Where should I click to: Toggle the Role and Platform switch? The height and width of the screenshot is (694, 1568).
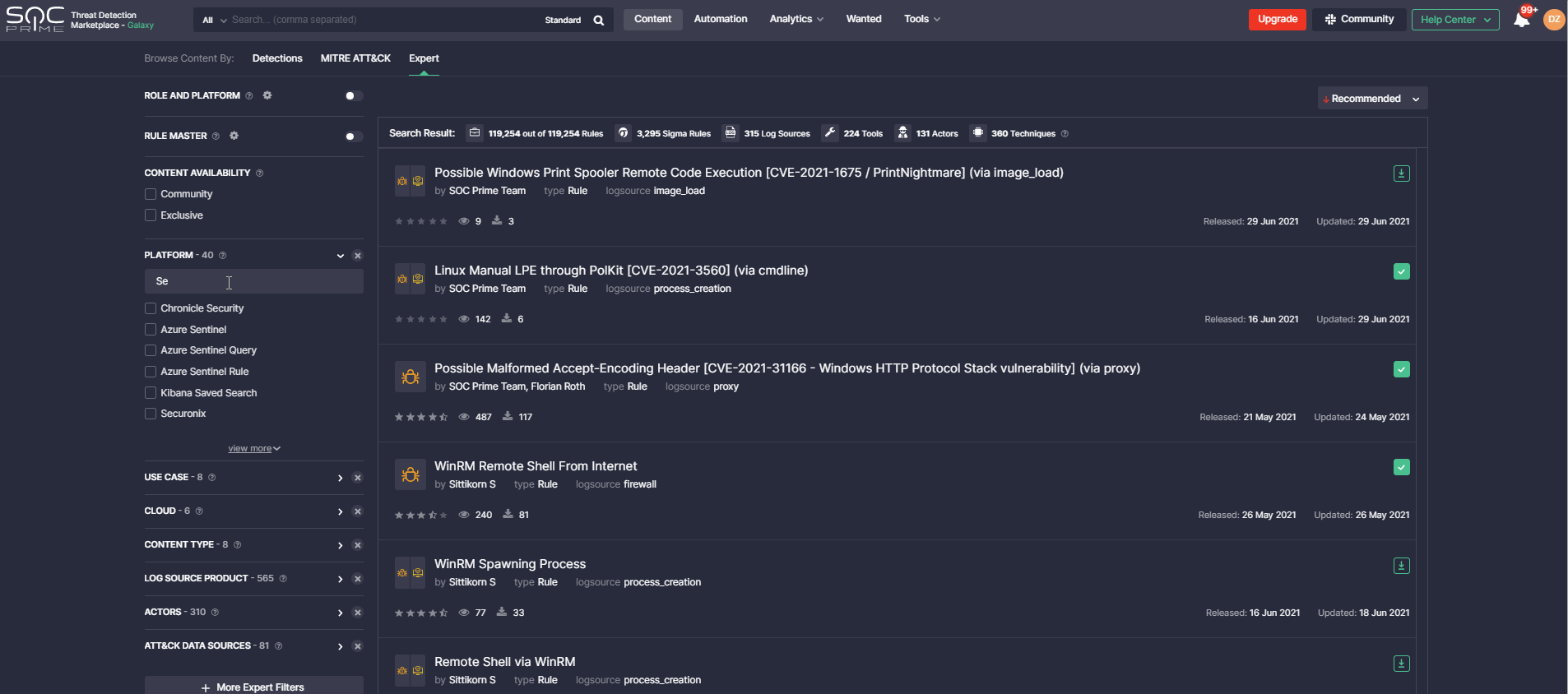pos(353,96)
